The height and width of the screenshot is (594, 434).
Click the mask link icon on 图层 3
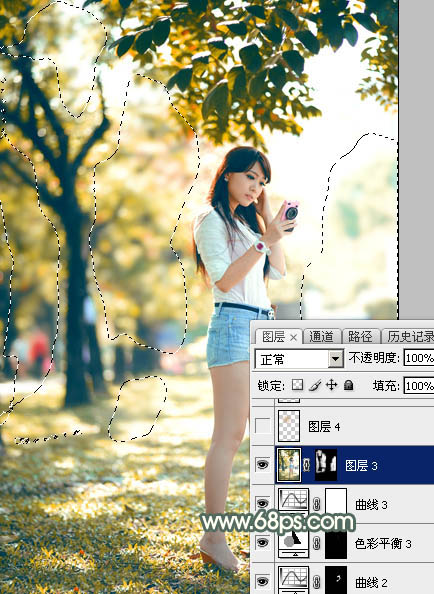[x=307, y=465]
